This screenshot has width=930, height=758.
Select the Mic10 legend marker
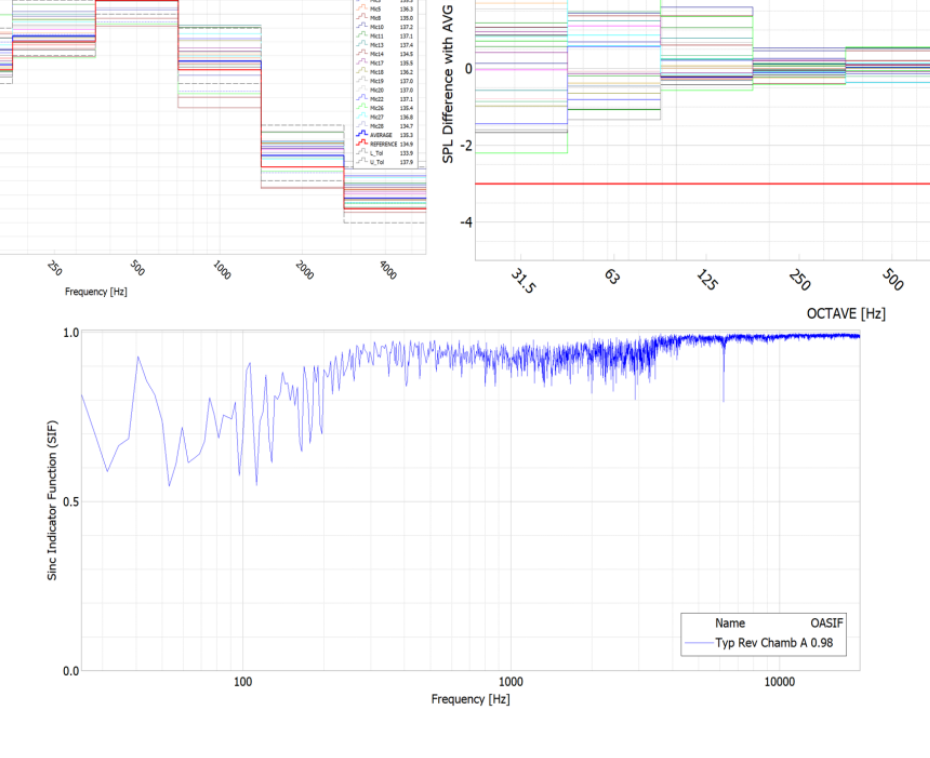coord(362,27)
